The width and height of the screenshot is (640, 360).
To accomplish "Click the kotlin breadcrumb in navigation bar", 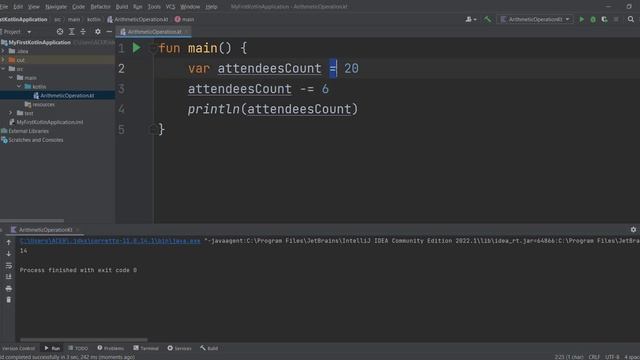I will click(93, 19).
